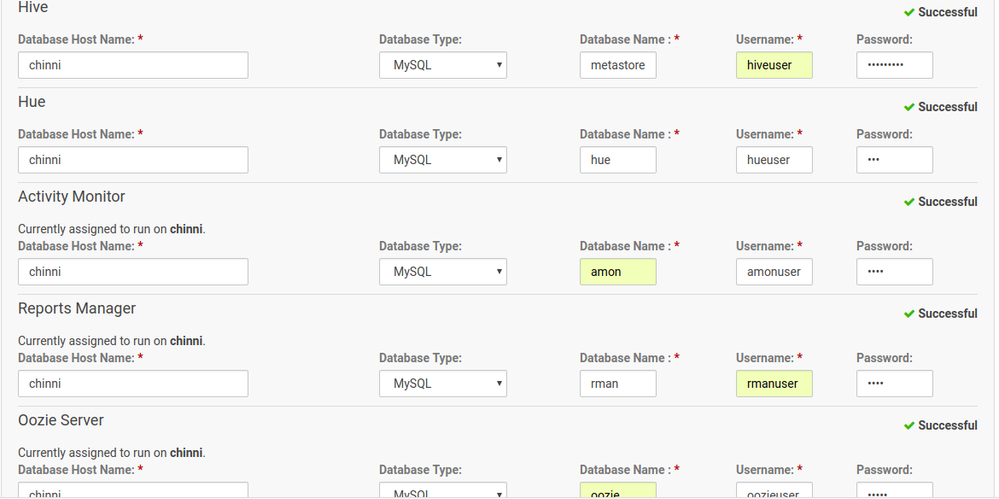Click the Hue Successful checkmark icon

[x=909, y=107]
